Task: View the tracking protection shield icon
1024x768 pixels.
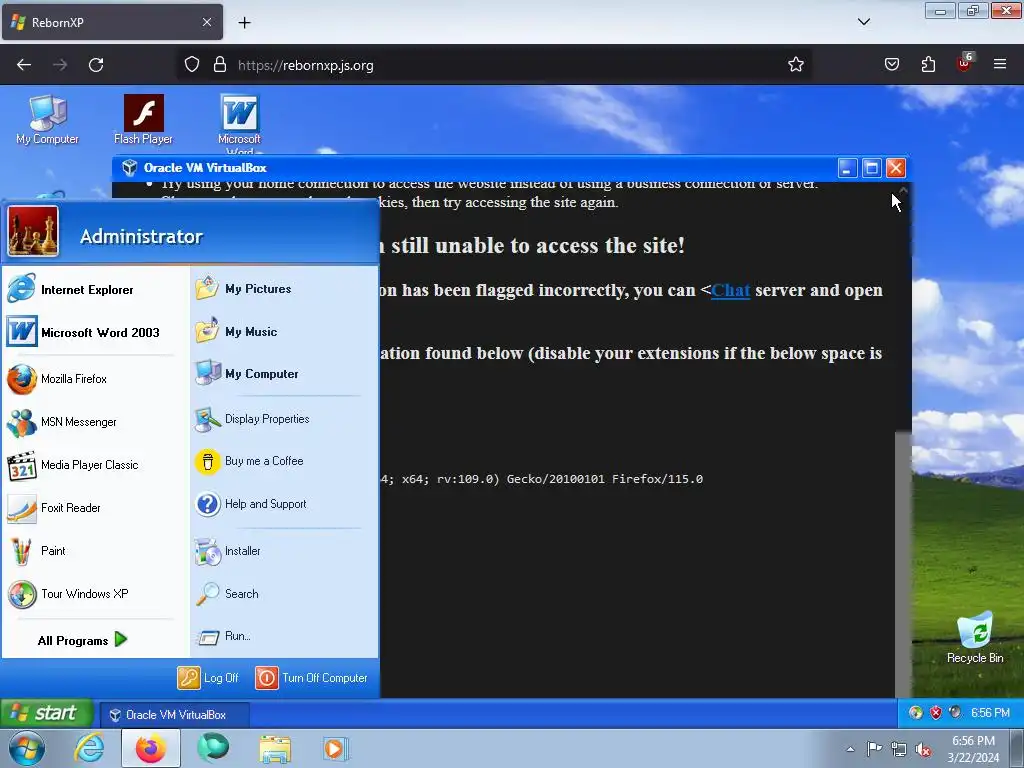Action: pos(191,65)
